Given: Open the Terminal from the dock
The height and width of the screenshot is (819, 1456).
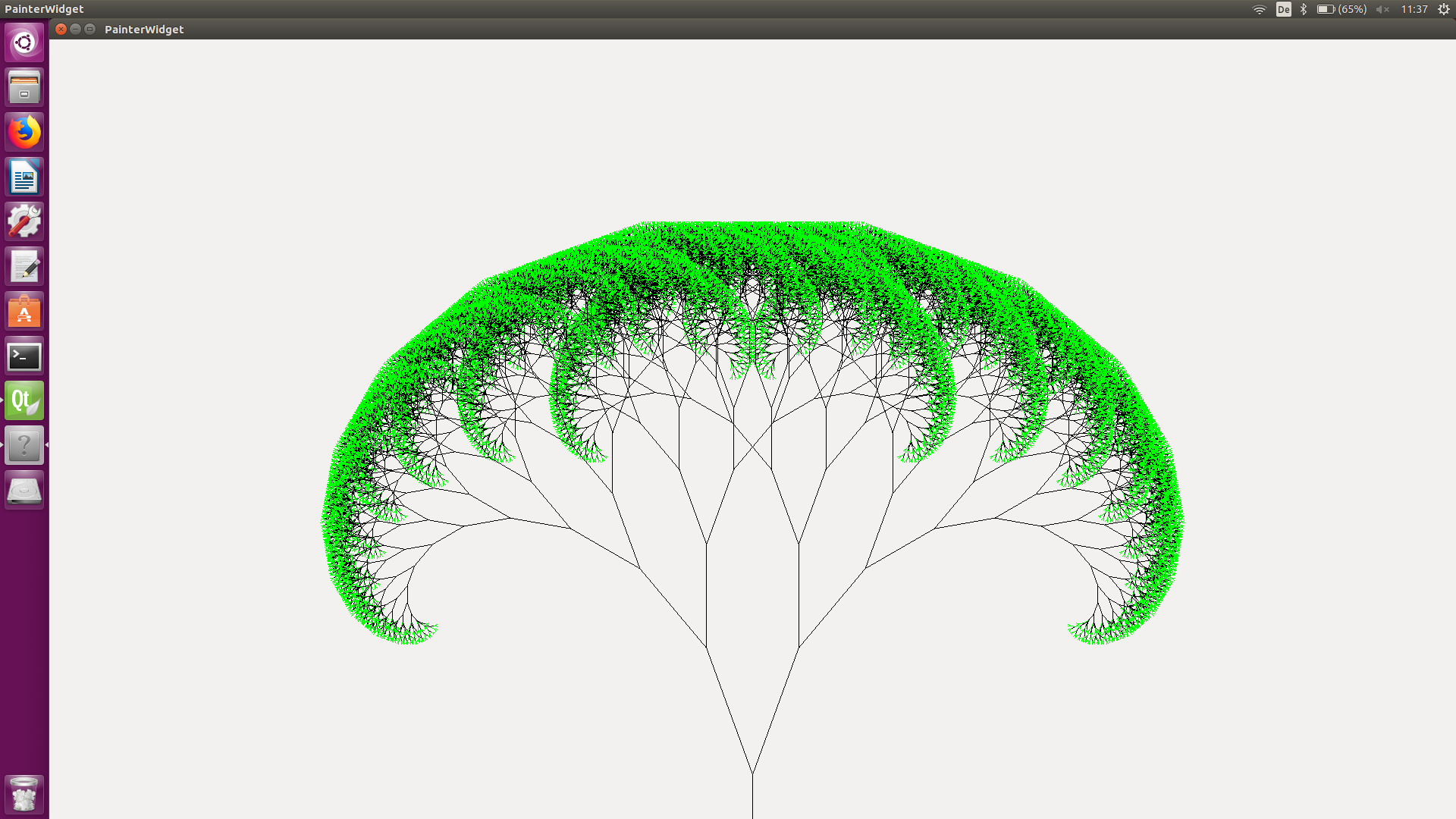Looking at the screenshot, I should pos(24,356).
